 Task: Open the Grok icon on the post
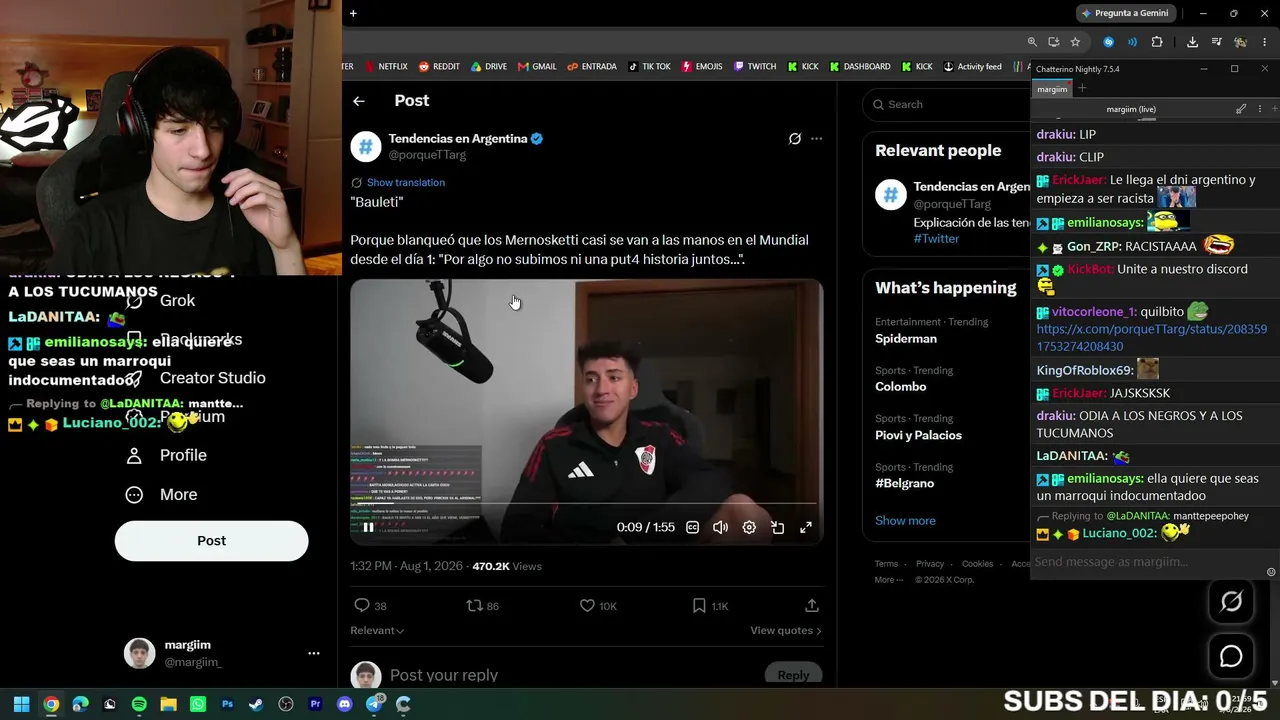point(795,139)
